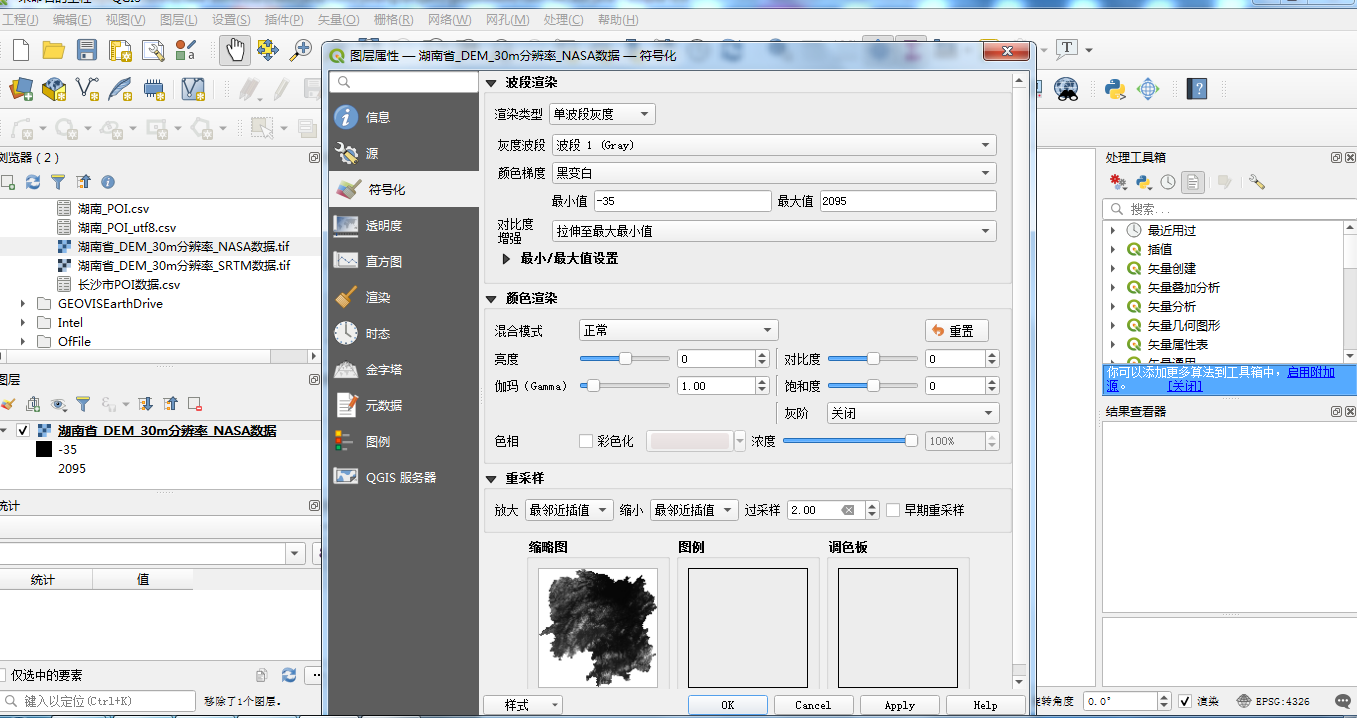Screen dimensions: 1357x718
Task: Select the Pan Map hand tool
Action: [235, 50]
